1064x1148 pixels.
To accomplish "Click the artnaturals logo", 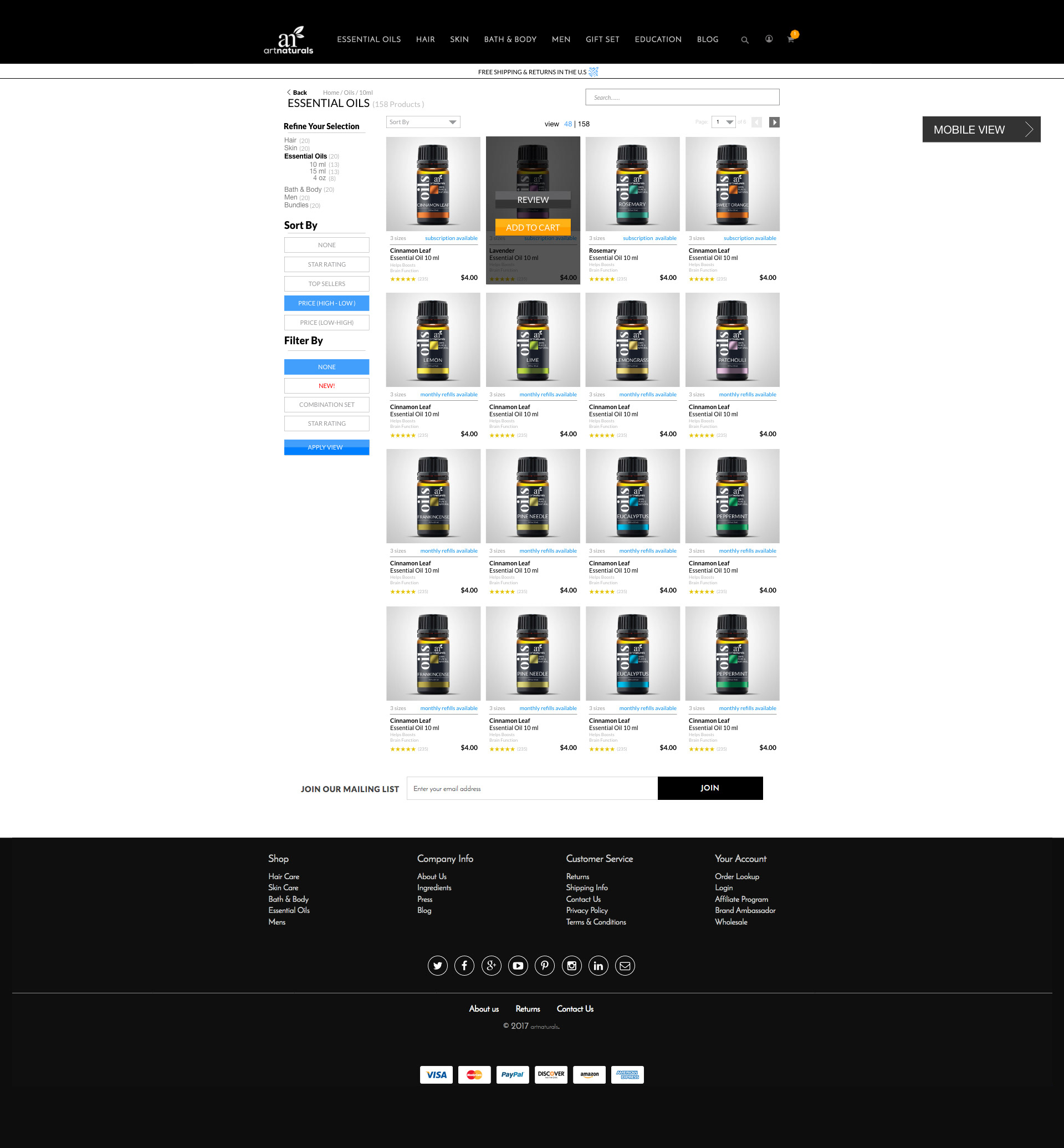I will click(x=289, y=40).
